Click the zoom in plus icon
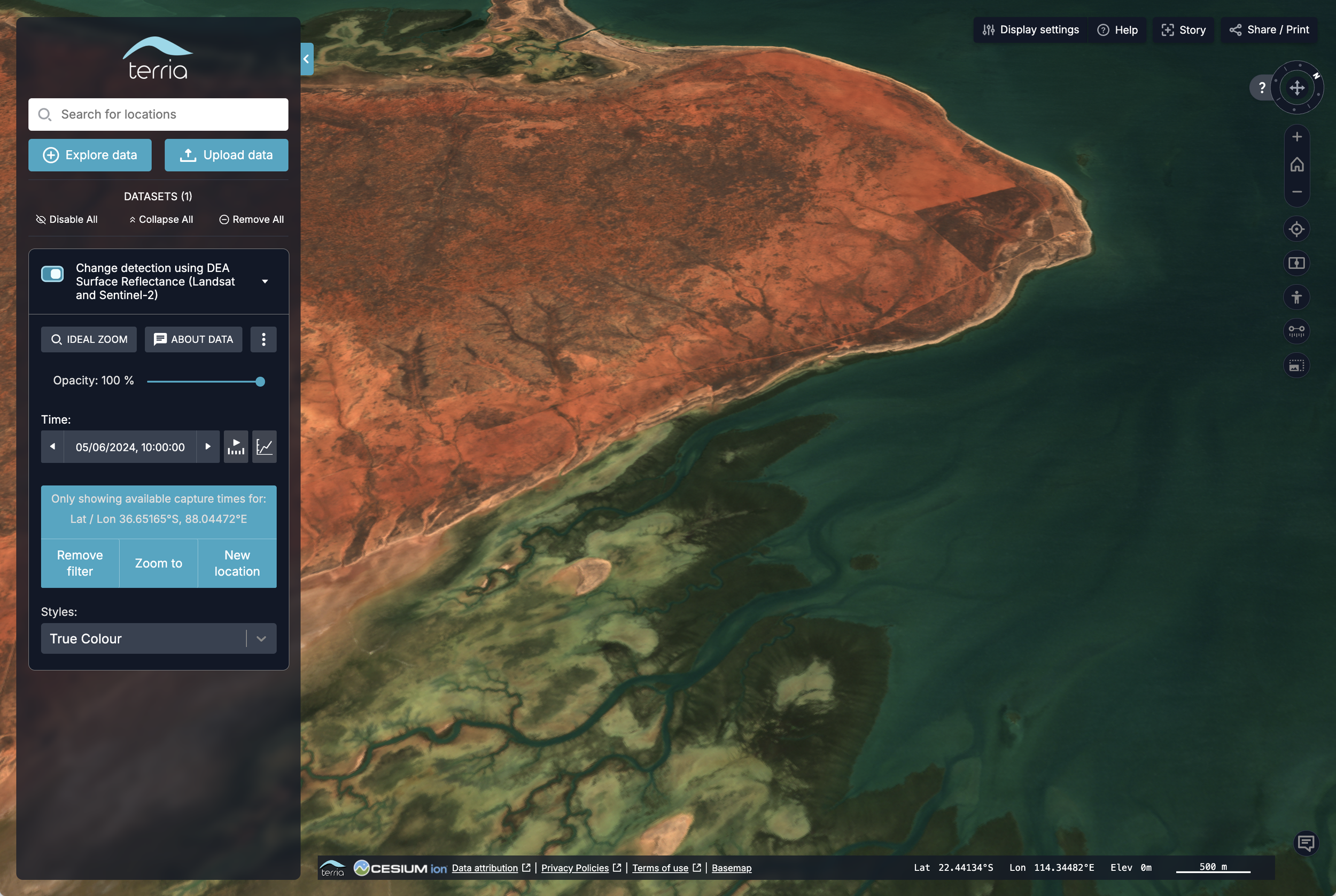The width and height of the screenshot is (1336, 896). tap(1296, 137)
